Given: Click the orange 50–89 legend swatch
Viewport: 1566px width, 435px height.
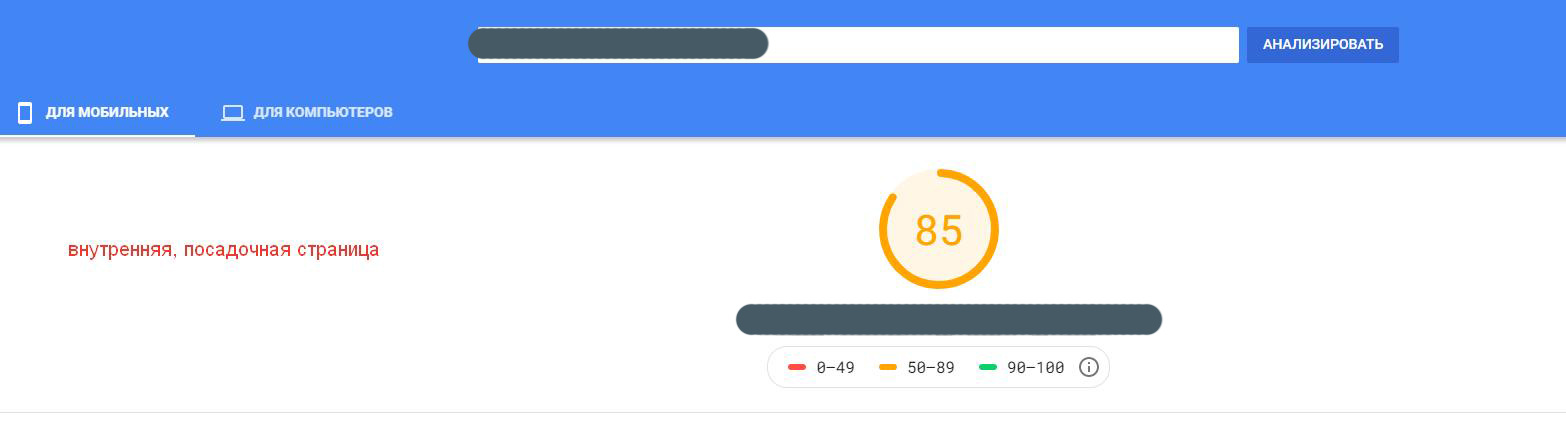Looking at the screenshot, I should [x=888, y=368].
